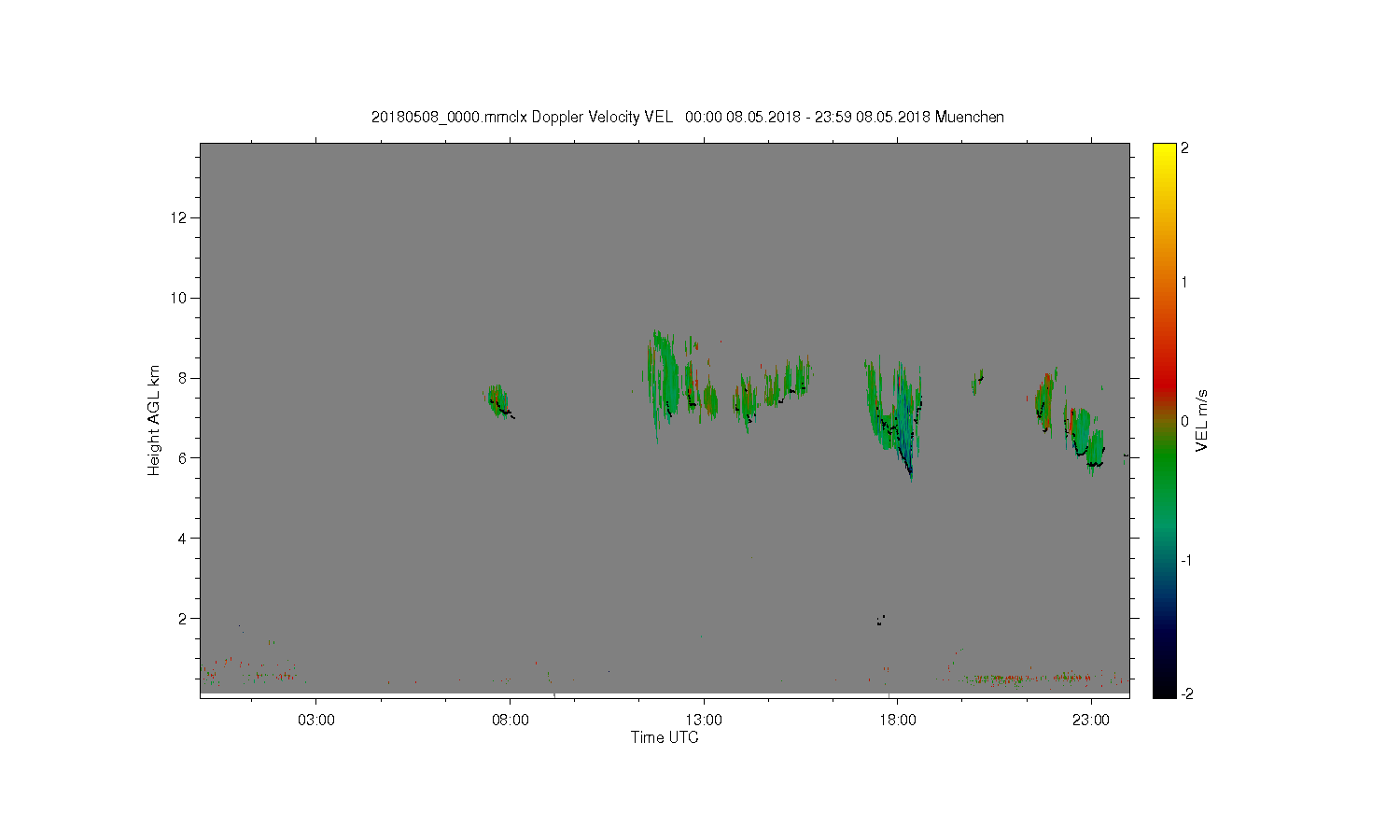Click the 13:00 time tick label
This screenshot has width=1400, height=840.
point(703,720)
